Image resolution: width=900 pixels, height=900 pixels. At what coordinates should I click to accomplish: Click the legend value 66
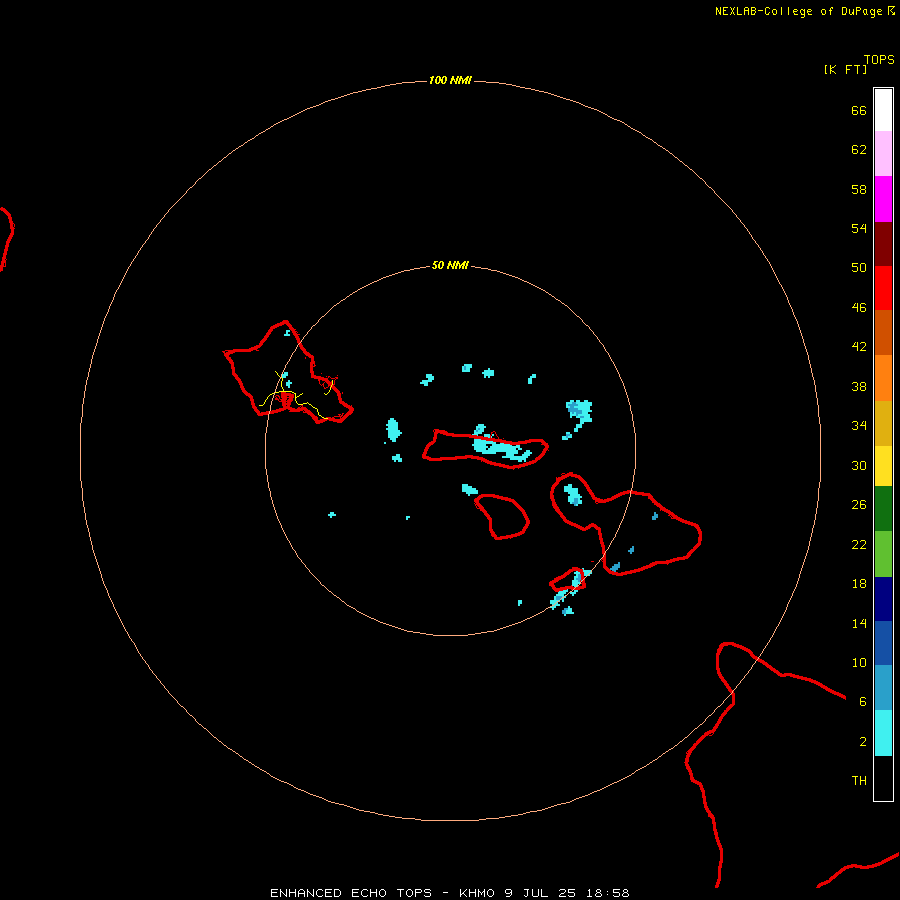click(859, 110)
